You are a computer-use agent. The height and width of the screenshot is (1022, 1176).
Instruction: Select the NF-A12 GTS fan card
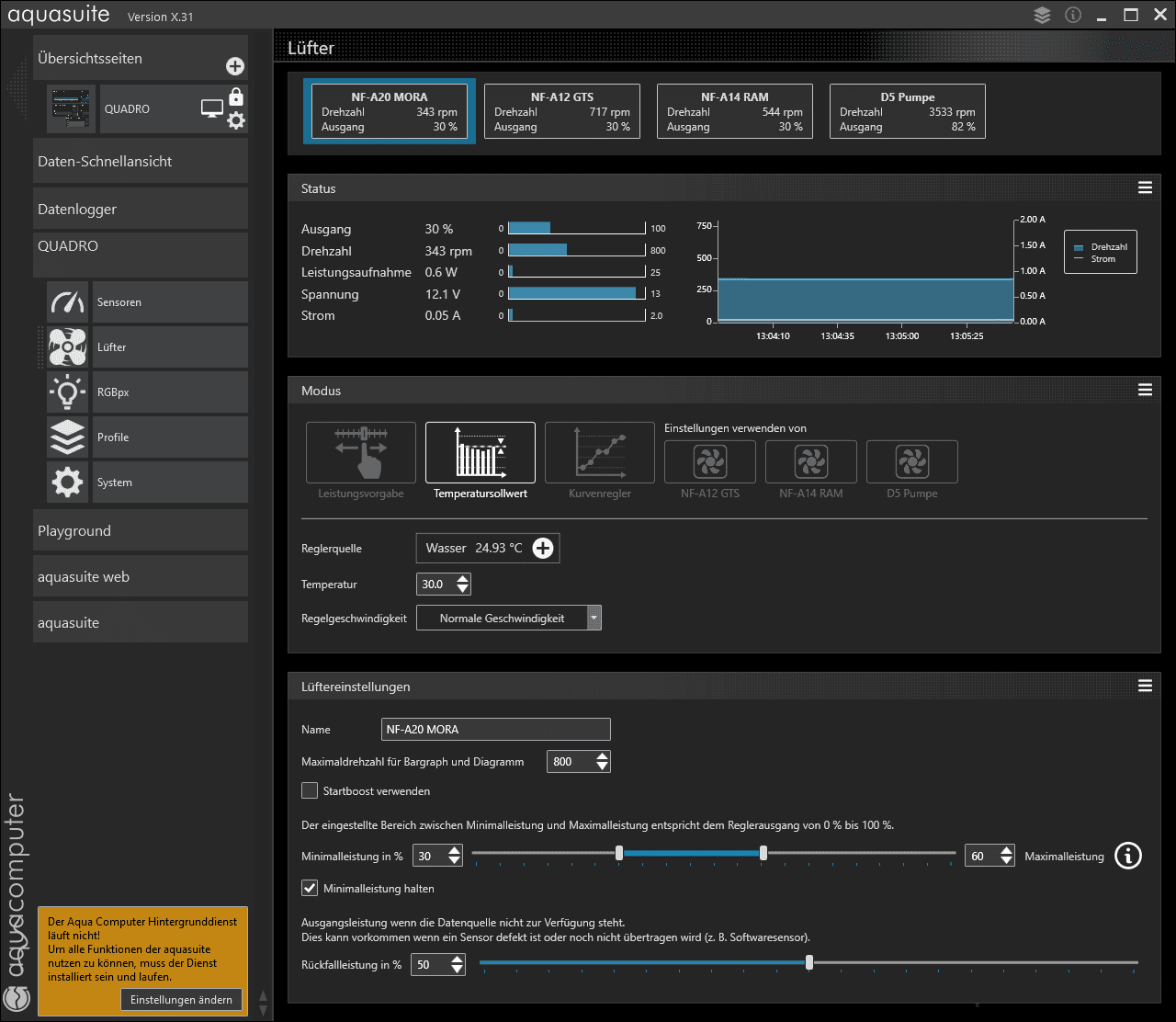(562, 111)
